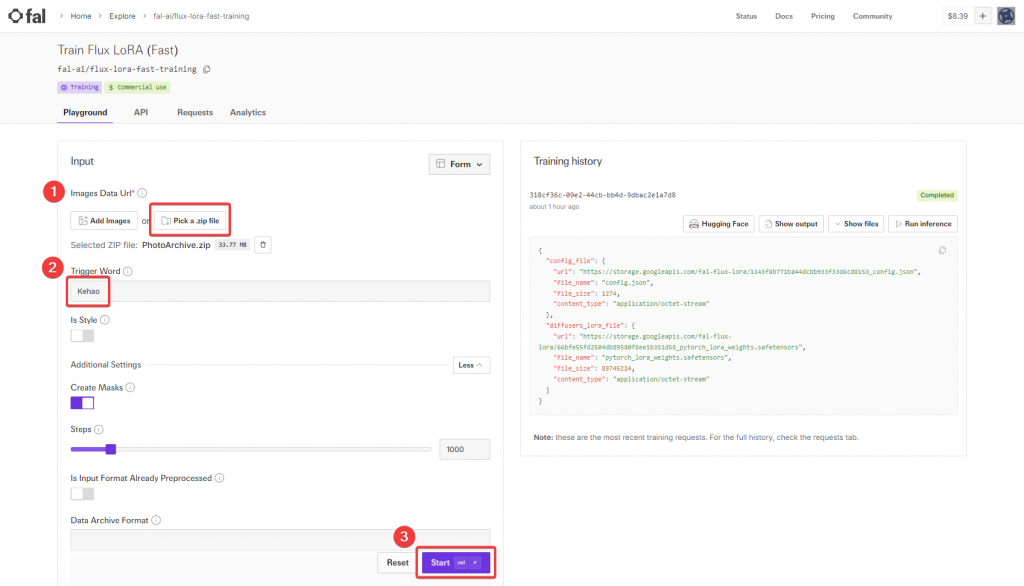
Task: Switch to the API tab
Action: click(x=141, y=112)
